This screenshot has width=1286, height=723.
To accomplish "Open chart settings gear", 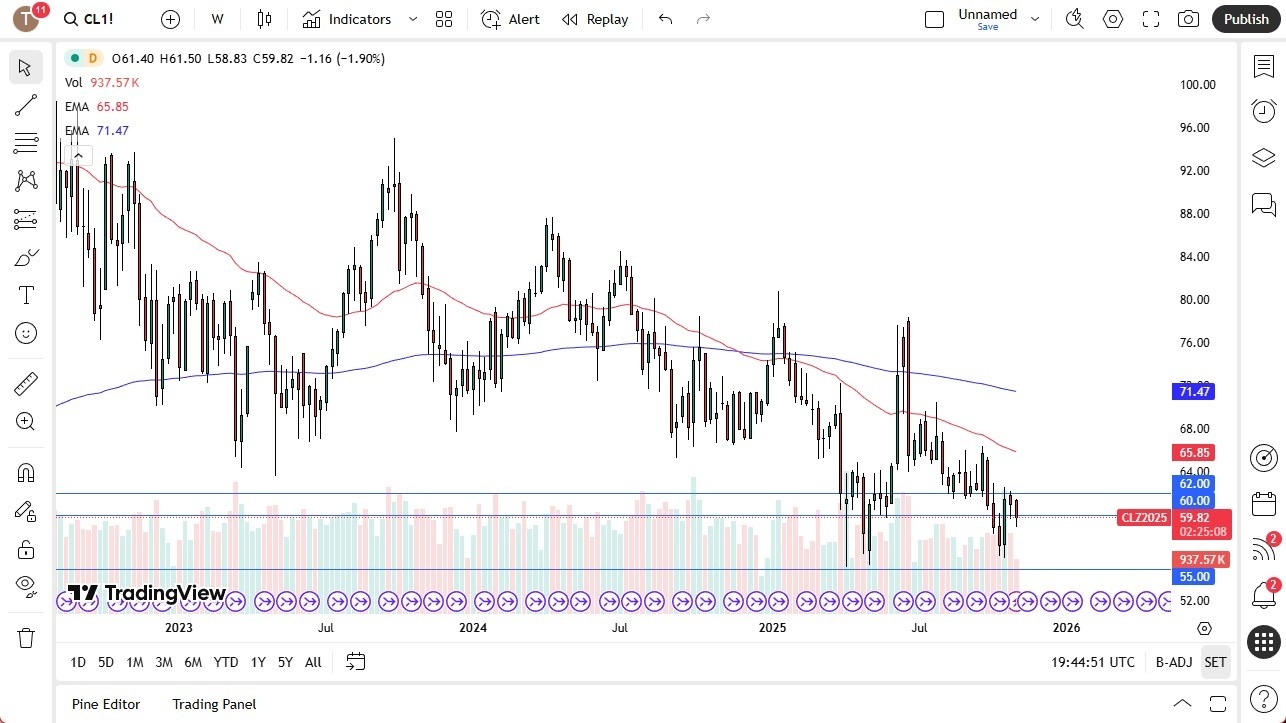I will point(1113,18).
